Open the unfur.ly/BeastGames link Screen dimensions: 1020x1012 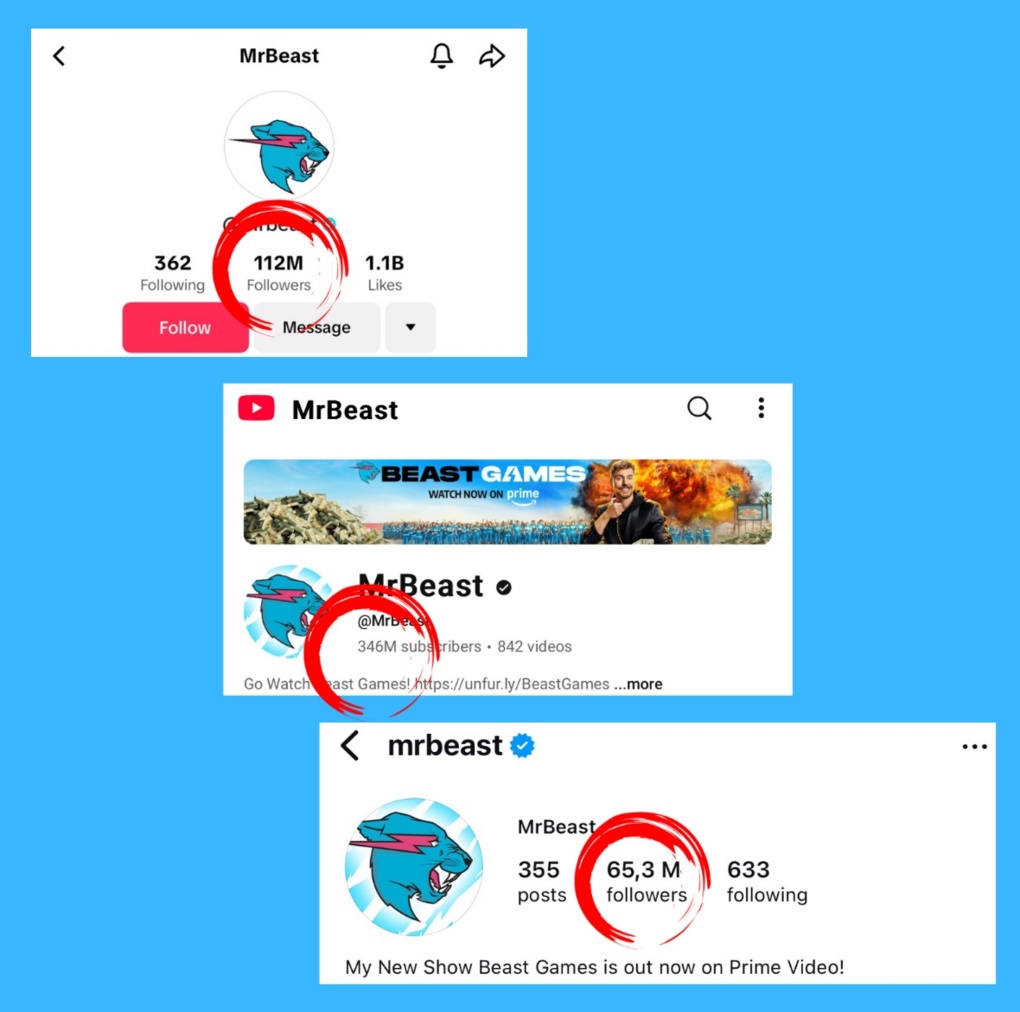tap(511, 684)
